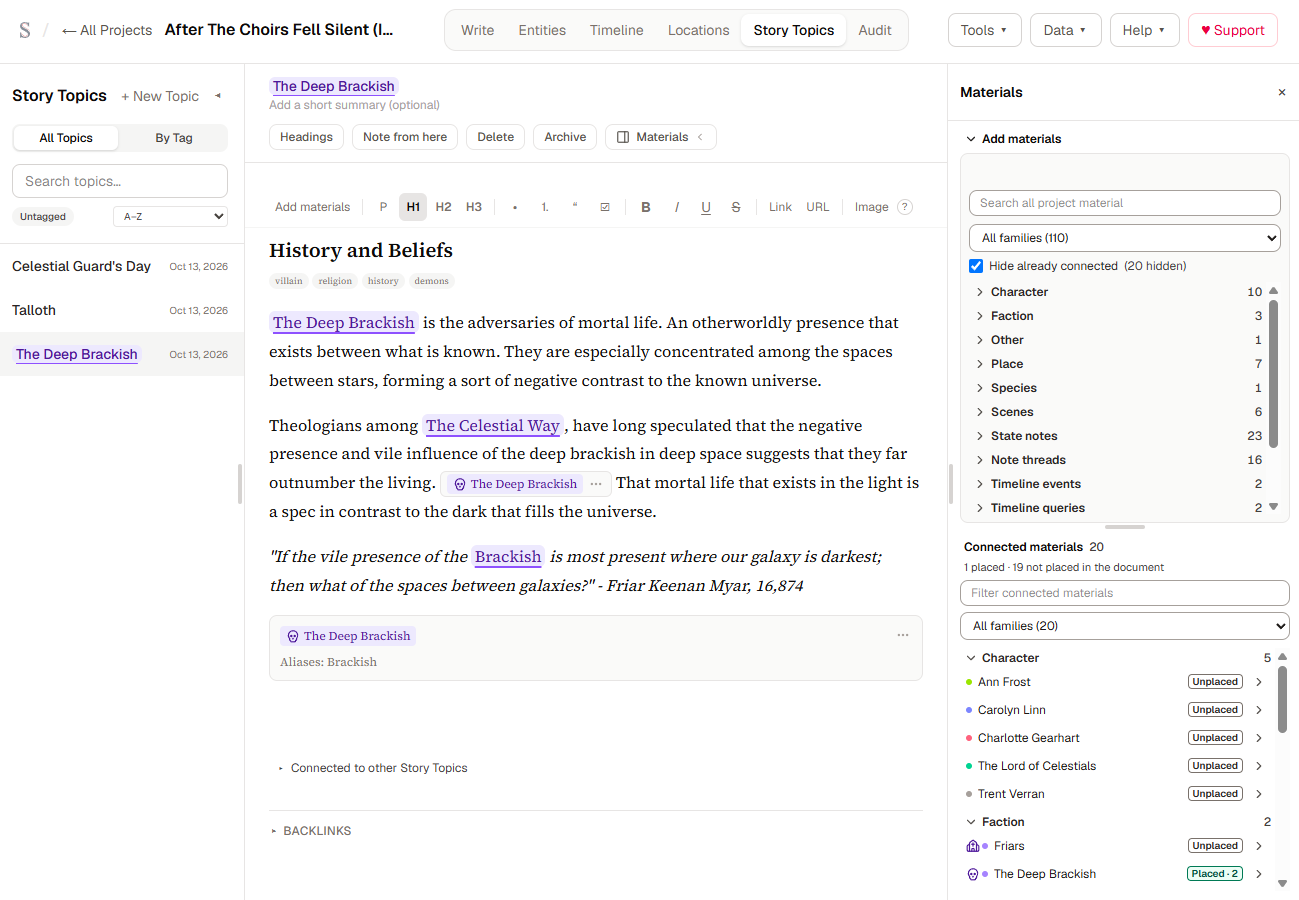1299x900 pixels.
Task: Open Trent Verran details chevron
Action: click(x=1259, y=794)
